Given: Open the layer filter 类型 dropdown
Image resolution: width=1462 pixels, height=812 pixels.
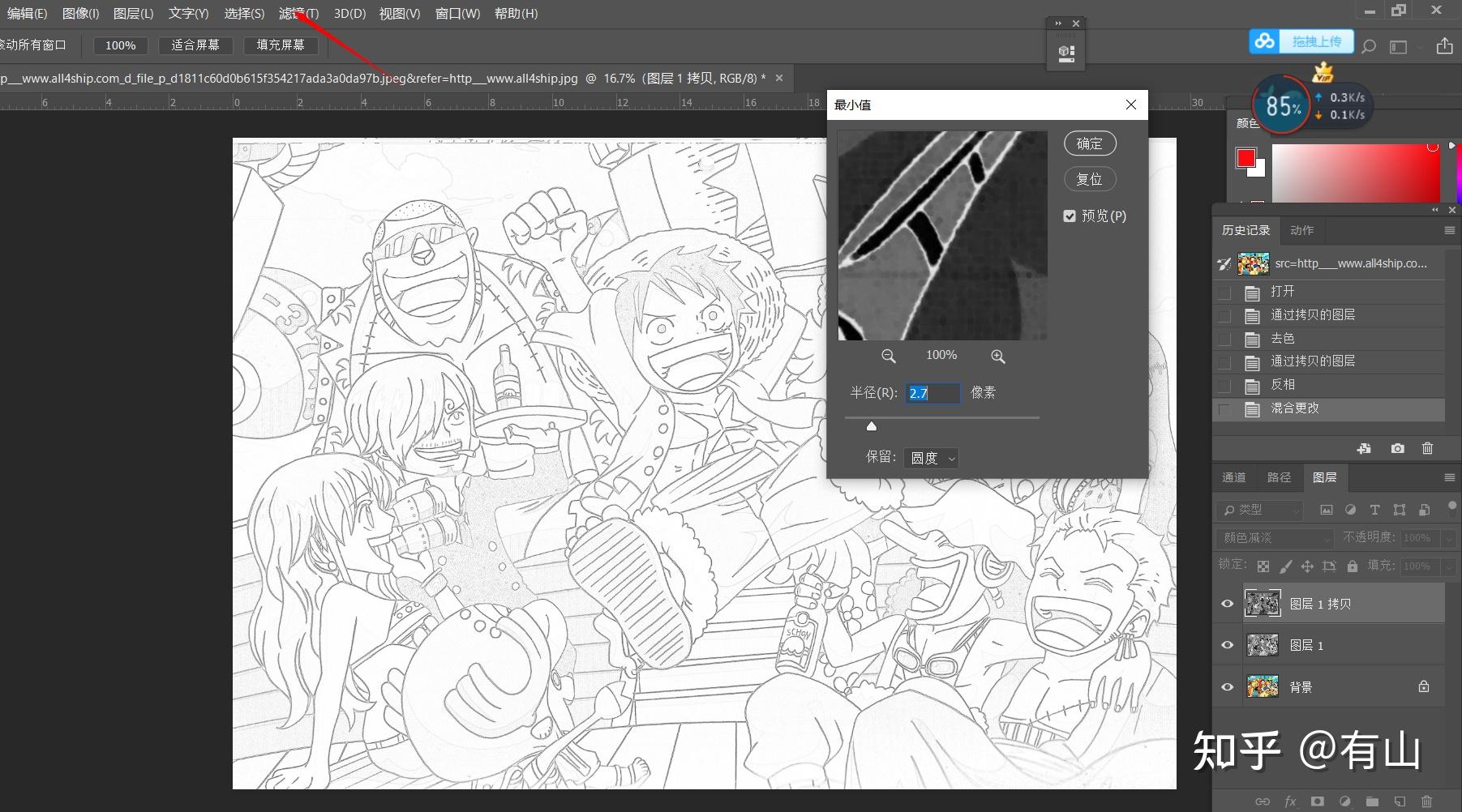Looking at the screenshot, I should 1259,510.
